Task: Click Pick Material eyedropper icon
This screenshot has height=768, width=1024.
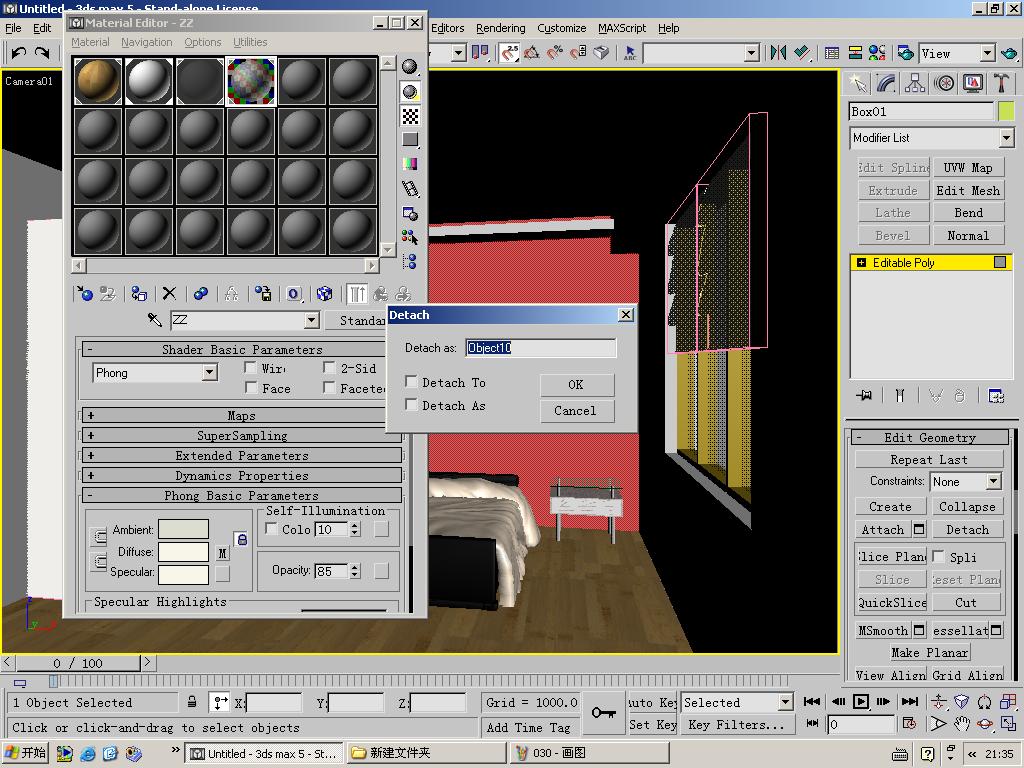Action: (x=155, y=320)
